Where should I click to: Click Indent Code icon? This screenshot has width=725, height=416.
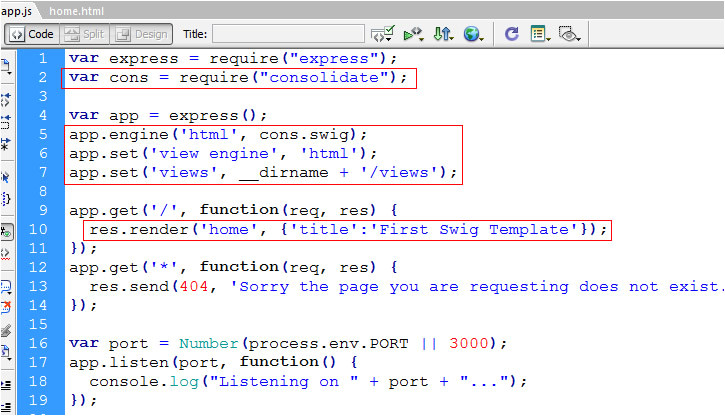coord(6,385)
